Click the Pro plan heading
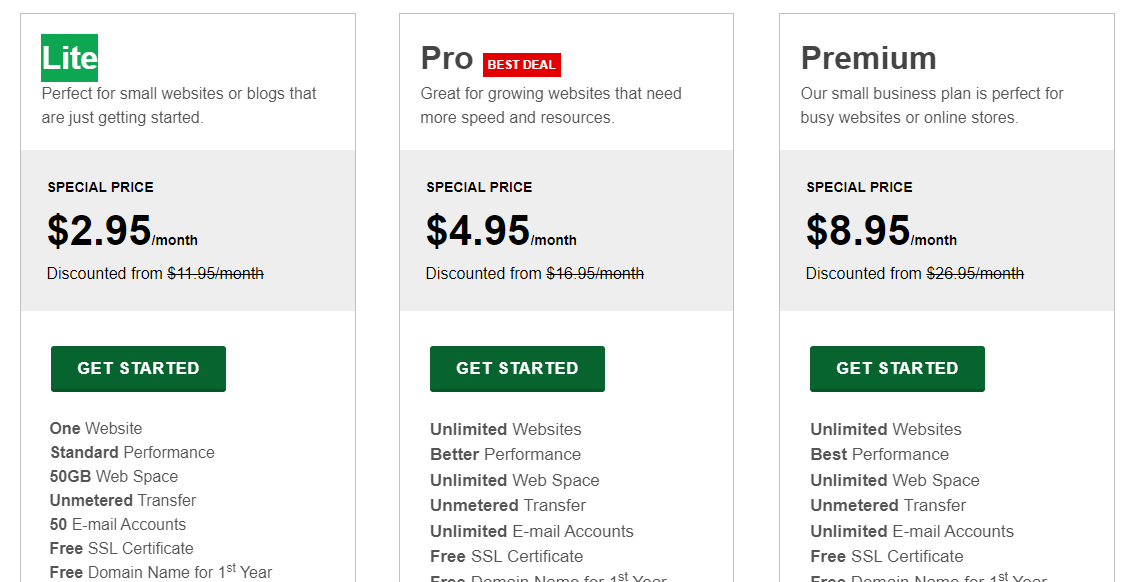Screen dimensions: 1132x582 447,58
